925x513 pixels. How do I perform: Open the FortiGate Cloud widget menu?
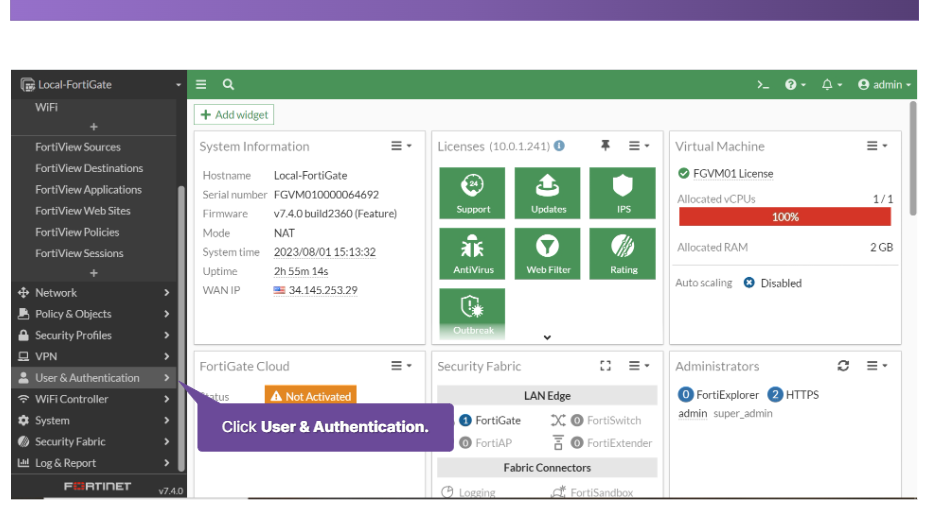[401, 366]
